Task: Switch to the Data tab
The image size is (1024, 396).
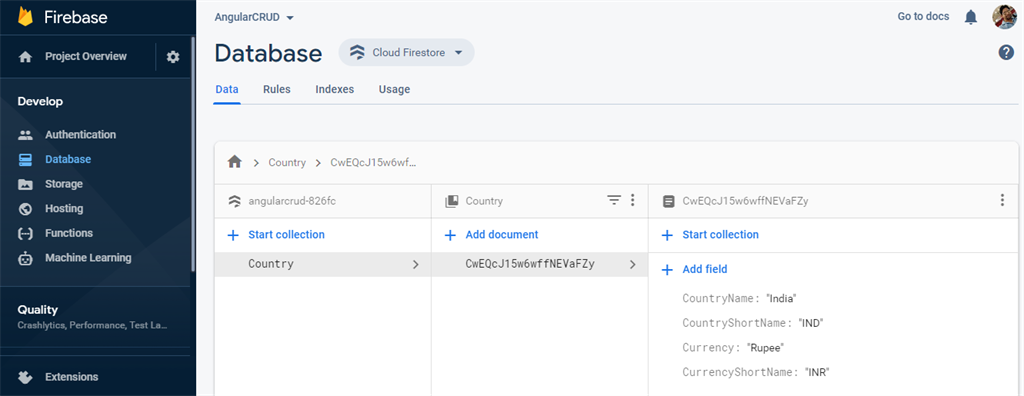Action: [227, 90]
